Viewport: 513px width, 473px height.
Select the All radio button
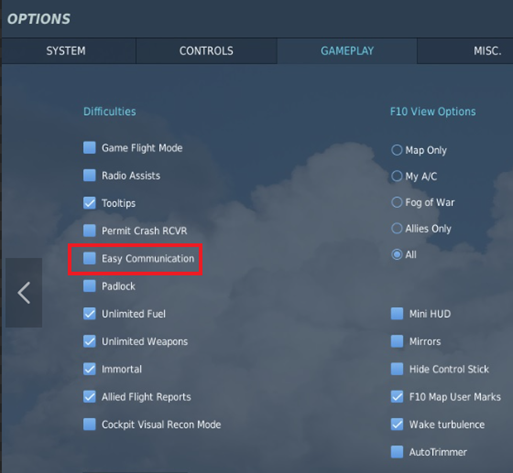(397, 255)
